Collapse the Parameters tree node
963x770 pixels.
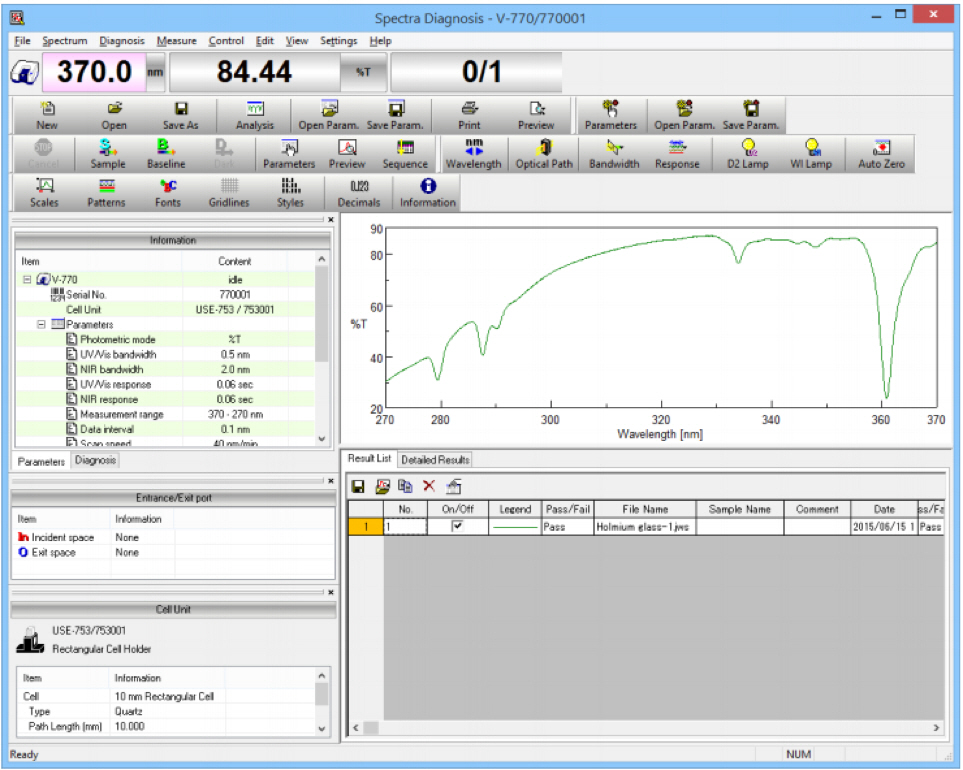pyautogui.click(x=42, y=325)
